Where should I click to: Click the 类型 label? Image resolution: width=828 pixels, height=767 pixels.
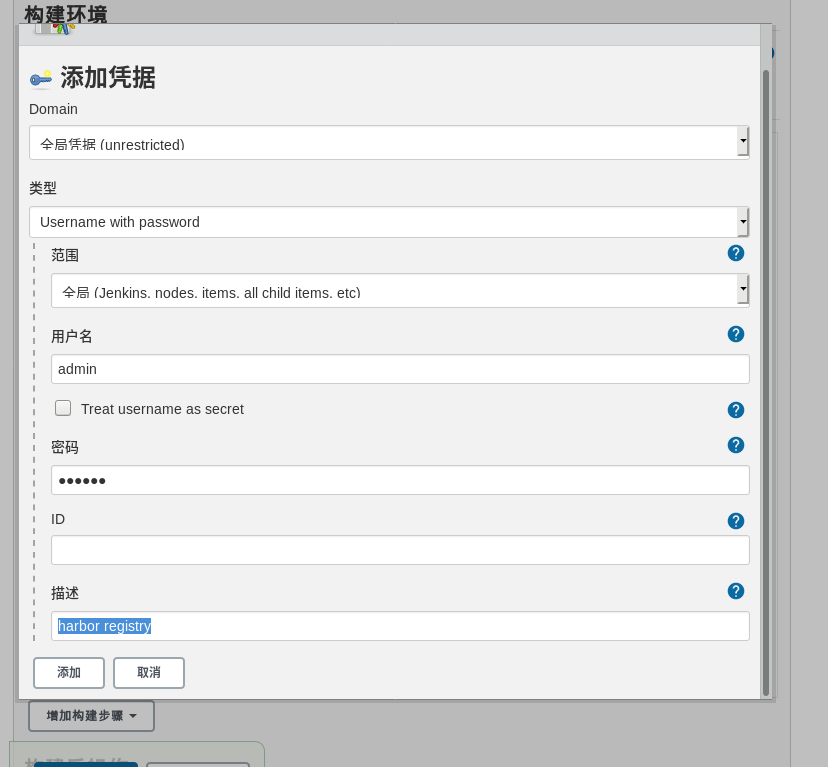[43, 188]
